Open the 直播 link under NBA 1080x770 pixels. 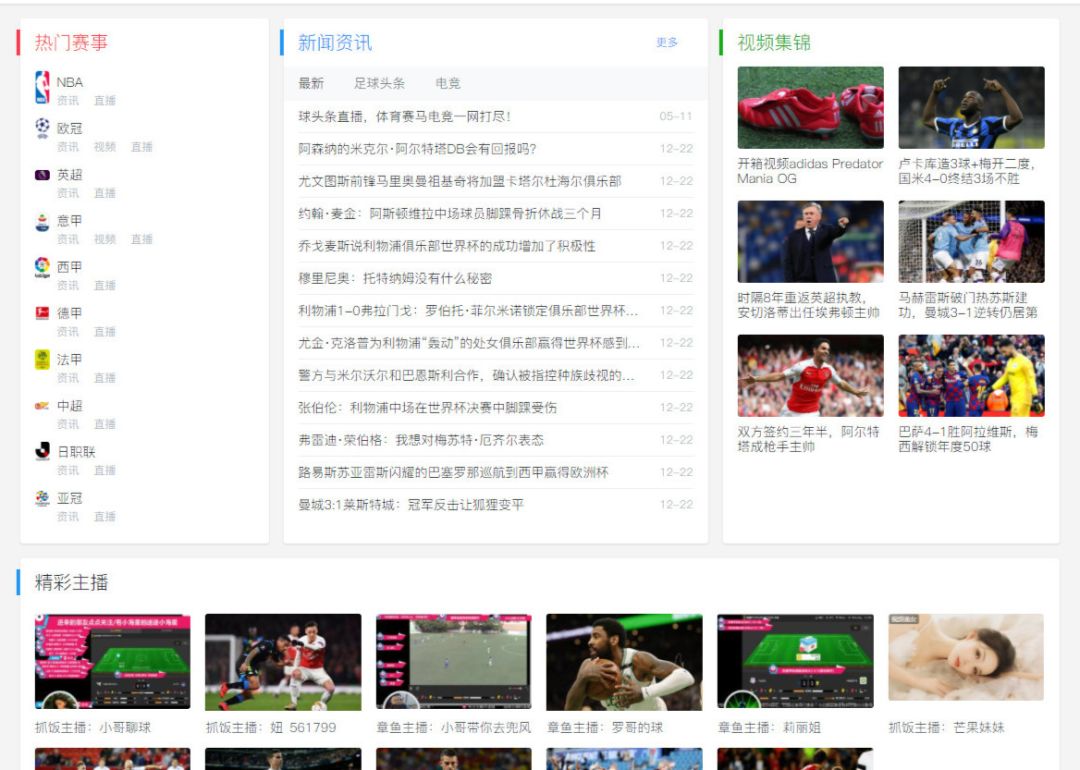coord(107,100)
